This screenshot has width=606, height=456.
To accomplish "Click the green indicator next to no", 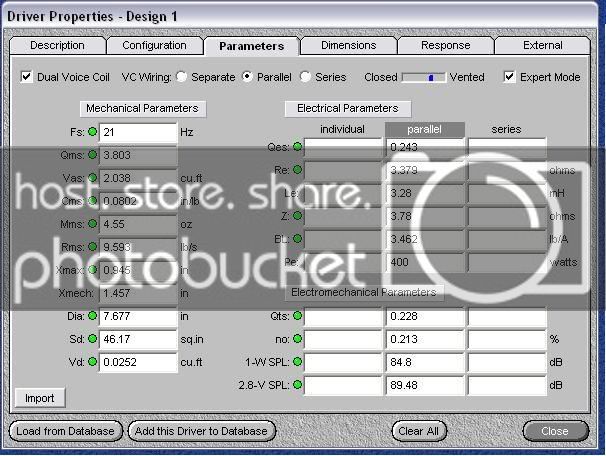I will click(297, 339).
